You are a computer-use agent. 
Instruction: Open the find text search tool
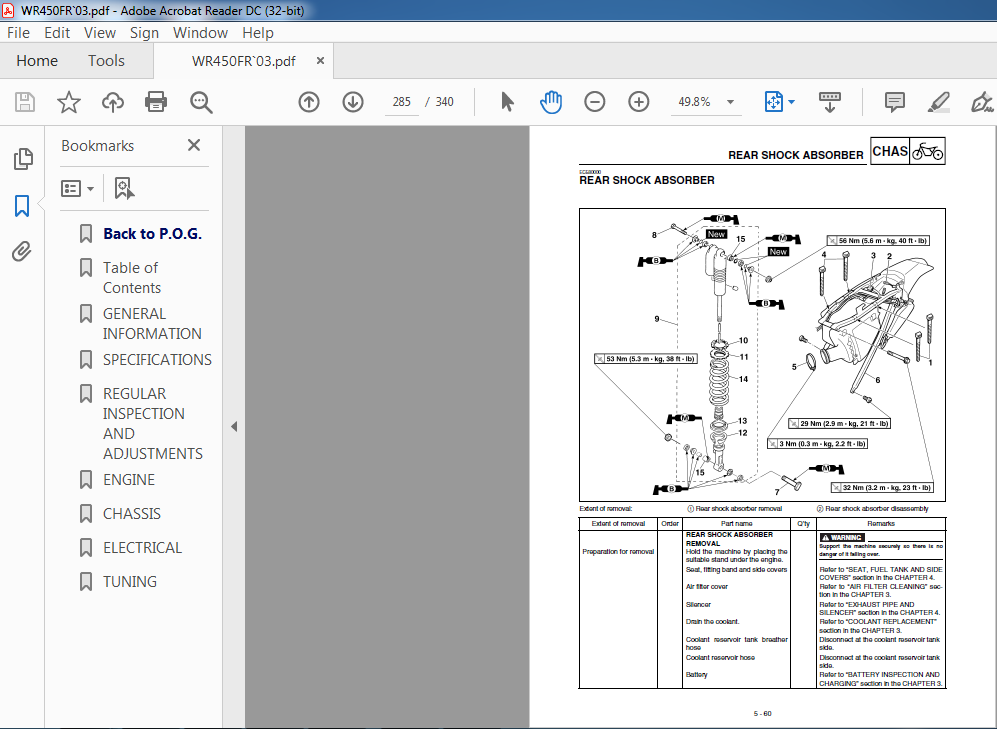201,102
